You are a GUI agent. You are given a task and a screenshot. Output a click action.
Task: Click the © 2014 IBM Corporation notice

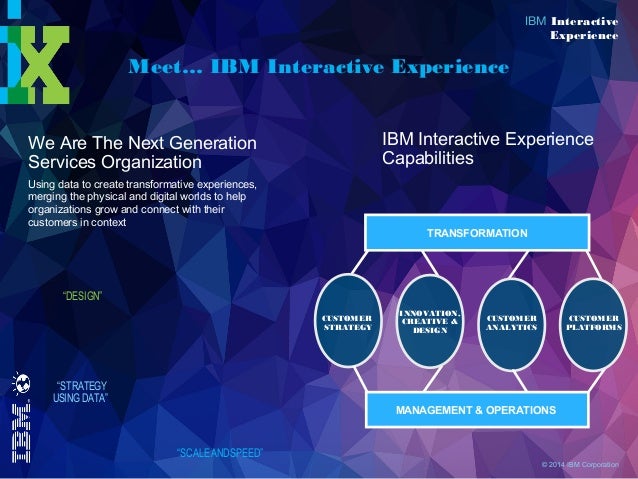point(580,464)
